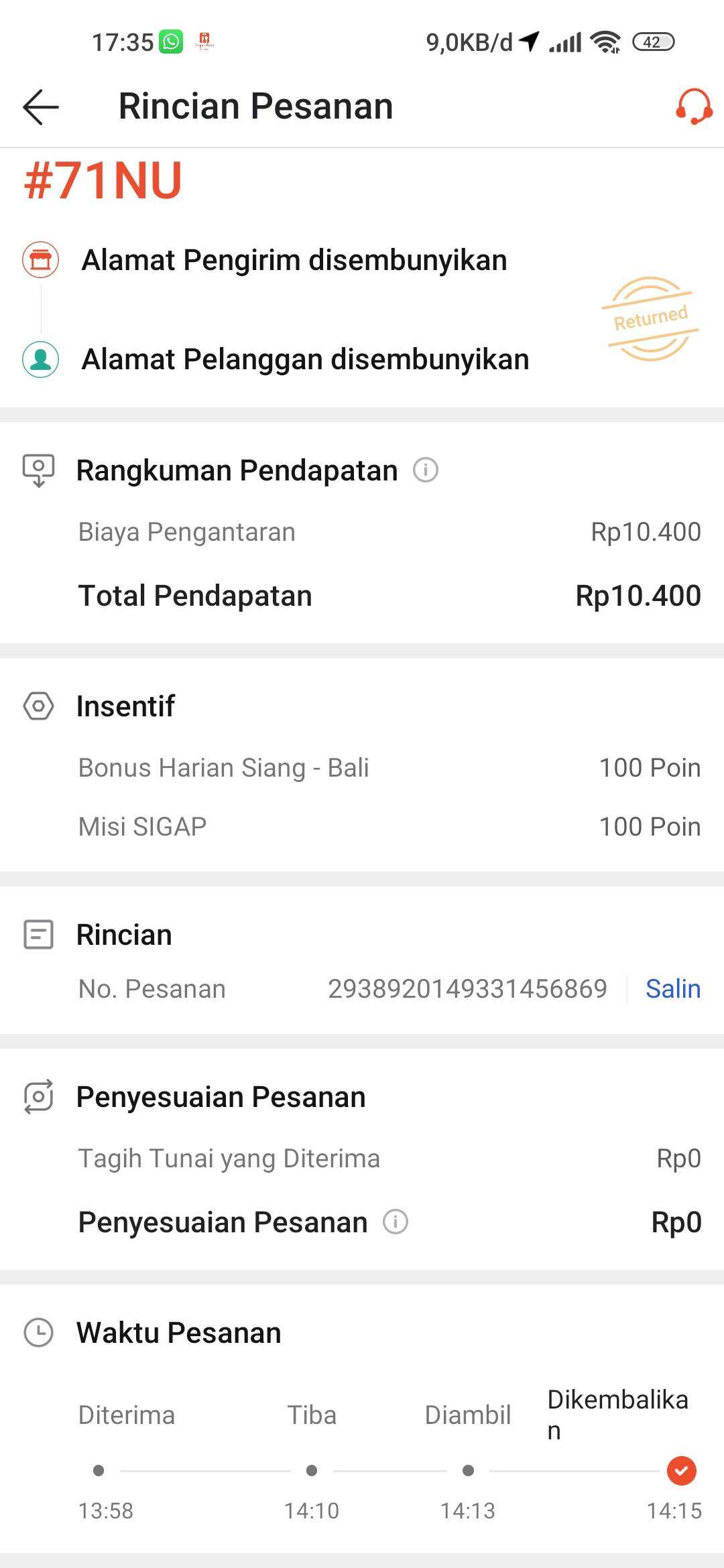Tap the Returned stamp badge
Image resolution: width=724 pixels, height=1568 pixels.
[x=650, y=319]
